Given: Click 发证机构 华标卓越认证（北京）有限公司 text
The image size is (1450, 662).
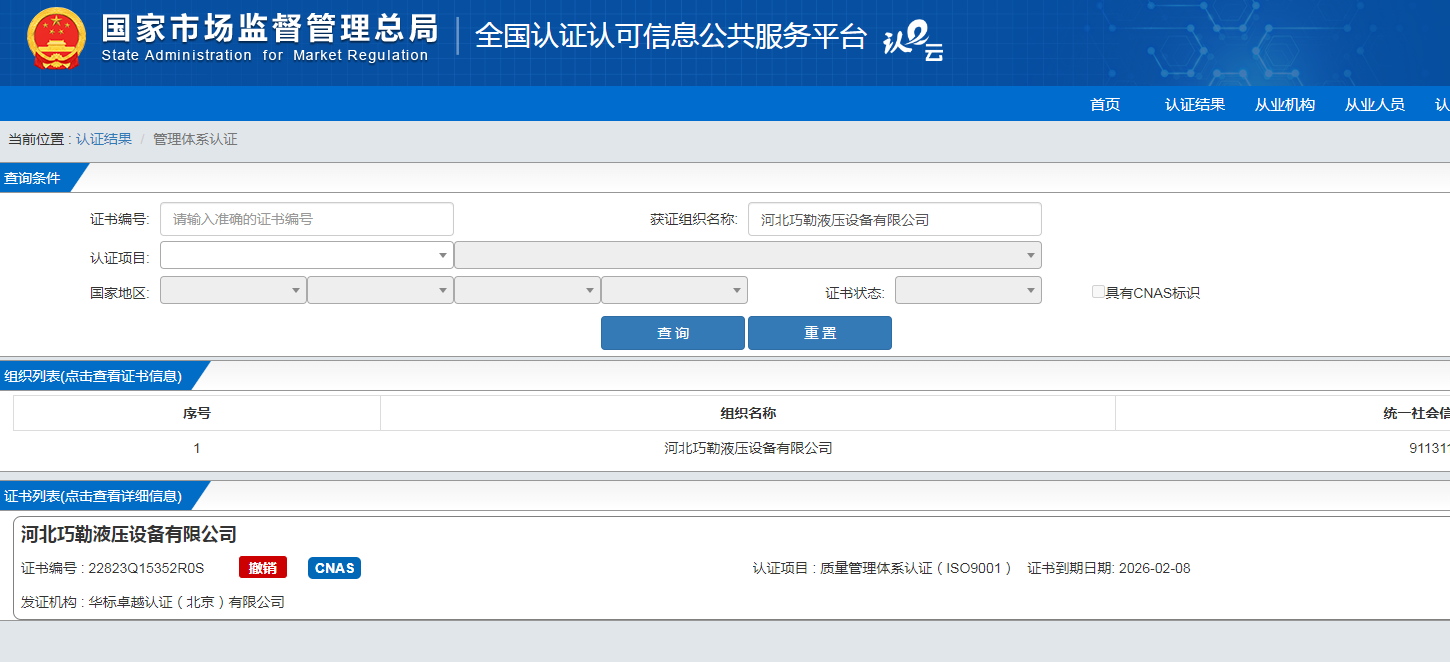Looking at the screenshot, I should tap(153, 602).
